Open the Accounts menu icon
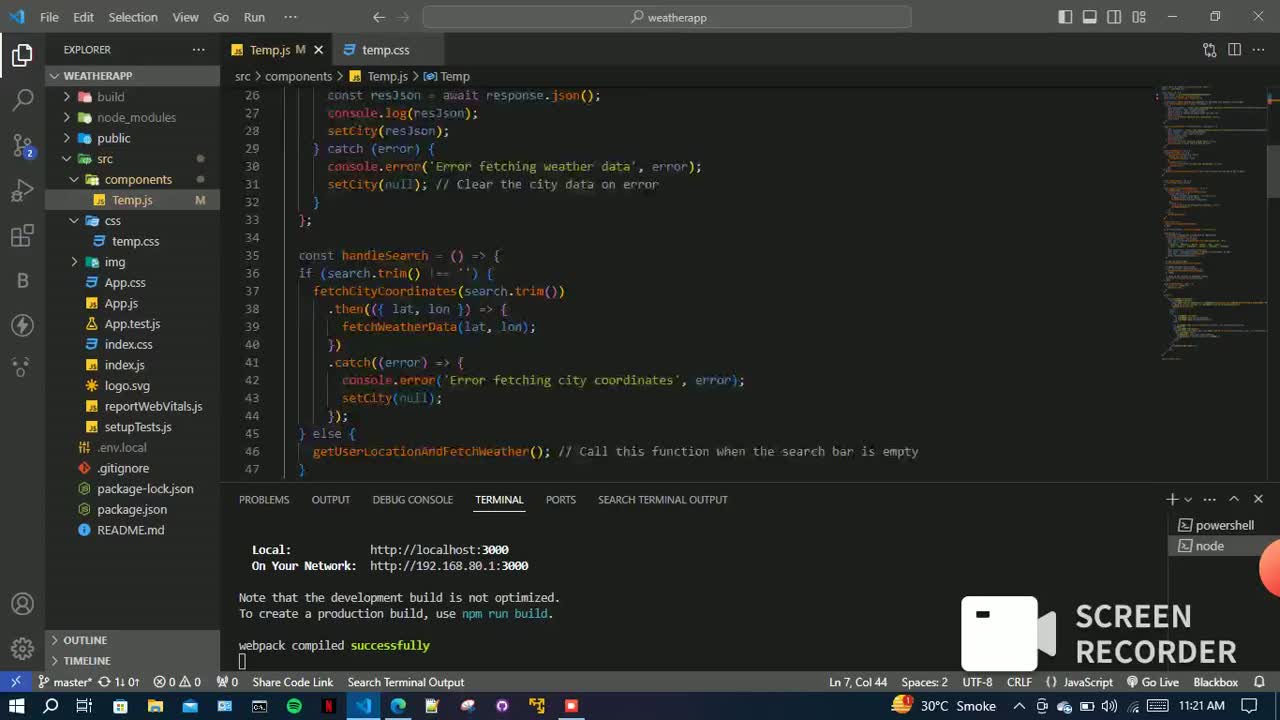This screenshot has width=1280, height=720. point(22,604)
